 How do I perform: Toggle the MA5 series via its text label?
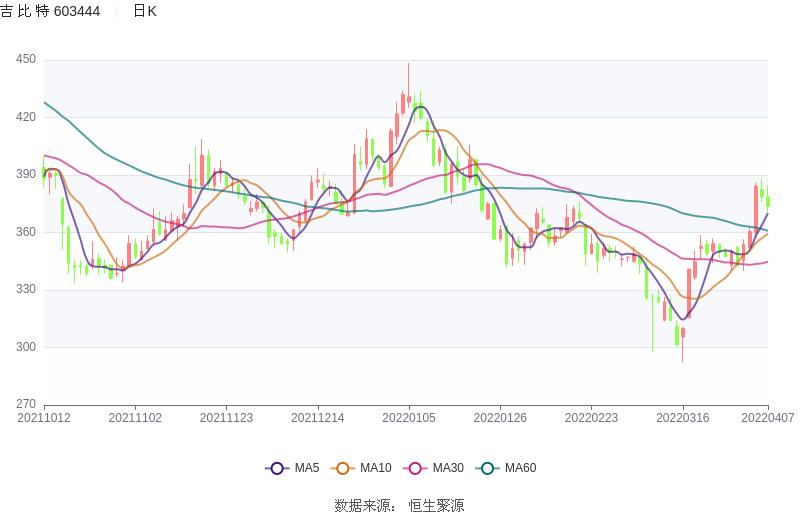click(307, 468)
